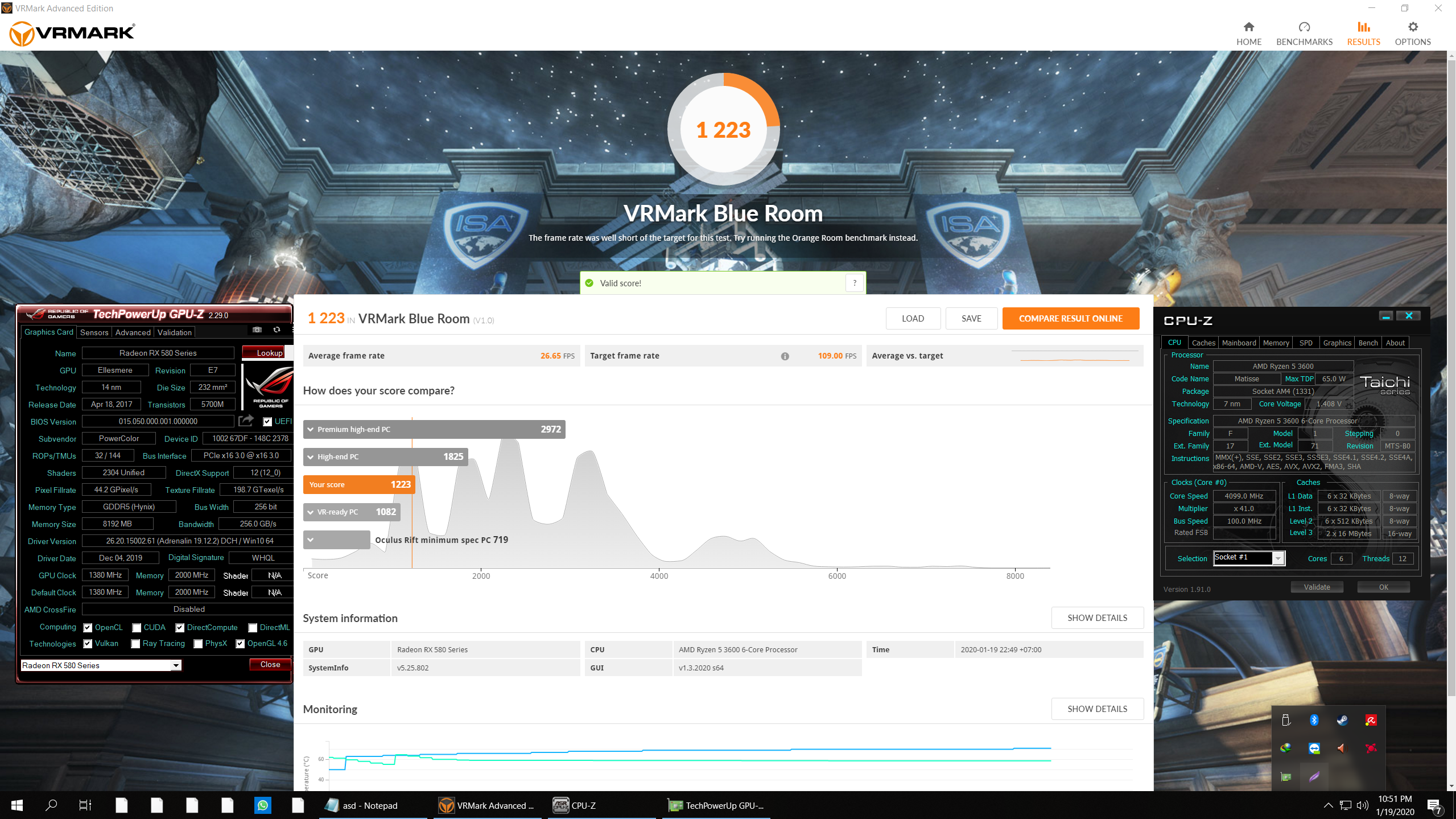Screen dimensions: 1456x819
Task: Open the GPU selection dropdown in GPU-Z
Action: pos(176,665)
